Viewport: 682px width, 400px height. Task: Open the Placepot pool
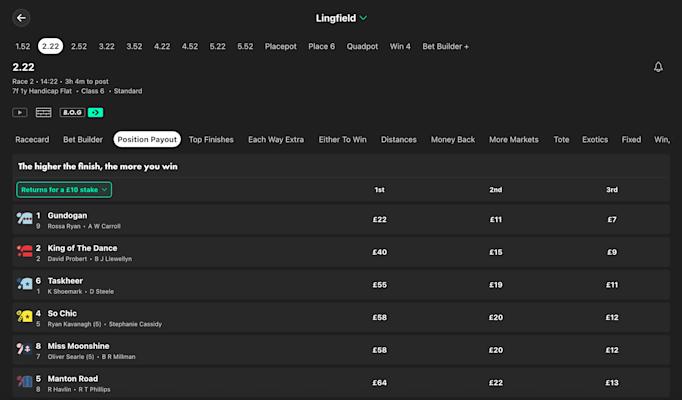[x=281, y=46]
